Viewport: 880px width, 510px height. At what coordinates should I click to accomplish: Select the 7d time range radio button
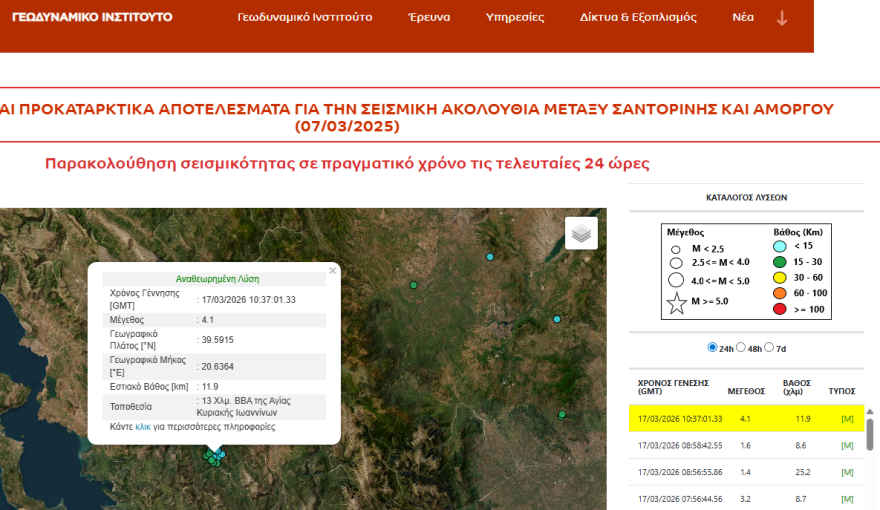(769, 347)
